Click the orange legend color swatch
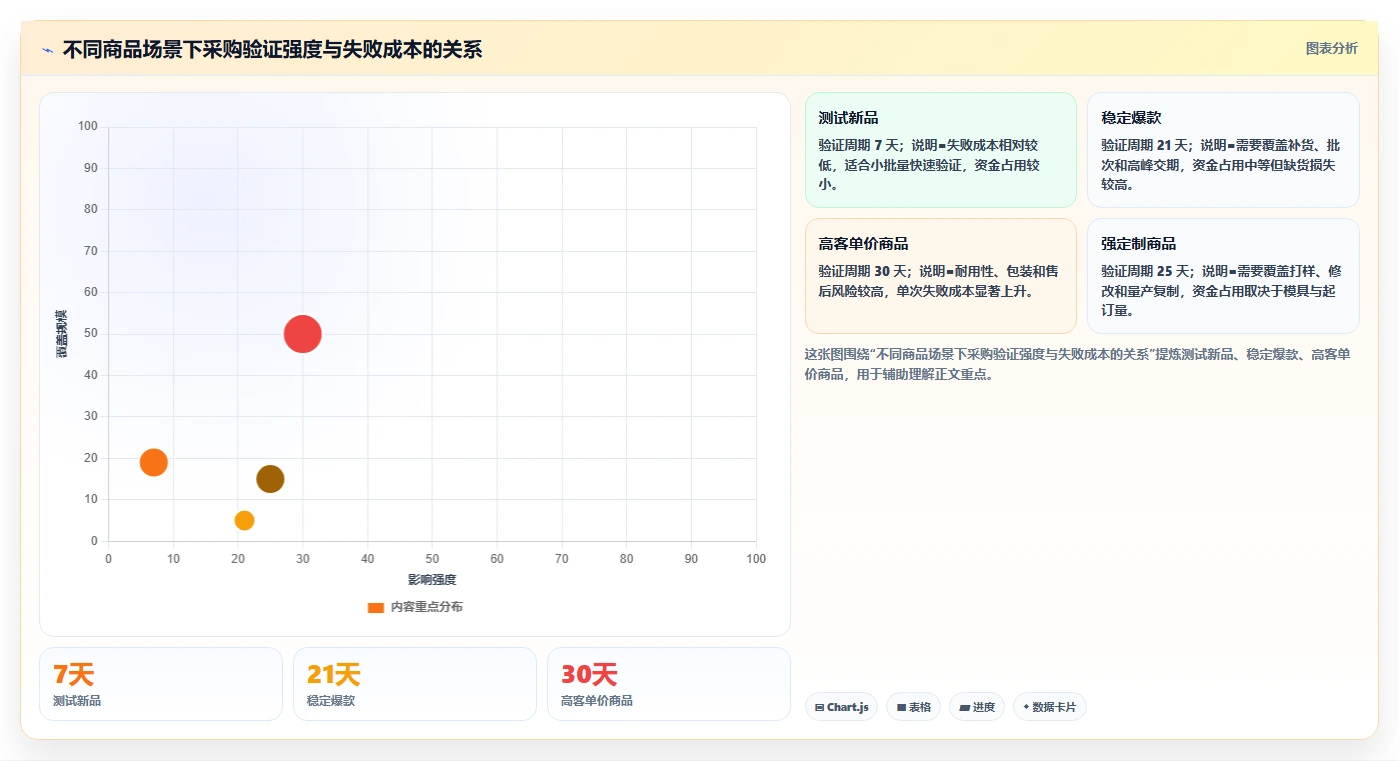Image resolution: width=1399 pixels, height=761 pixels. [x=376, y=607]
